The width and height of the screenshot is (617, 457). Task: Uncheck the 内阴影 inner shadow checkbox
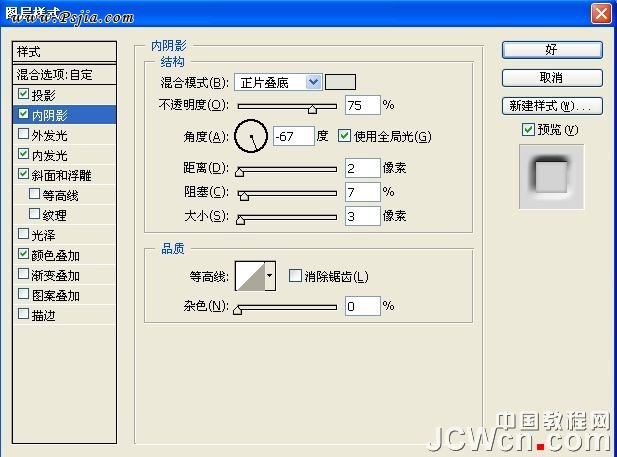23,114
